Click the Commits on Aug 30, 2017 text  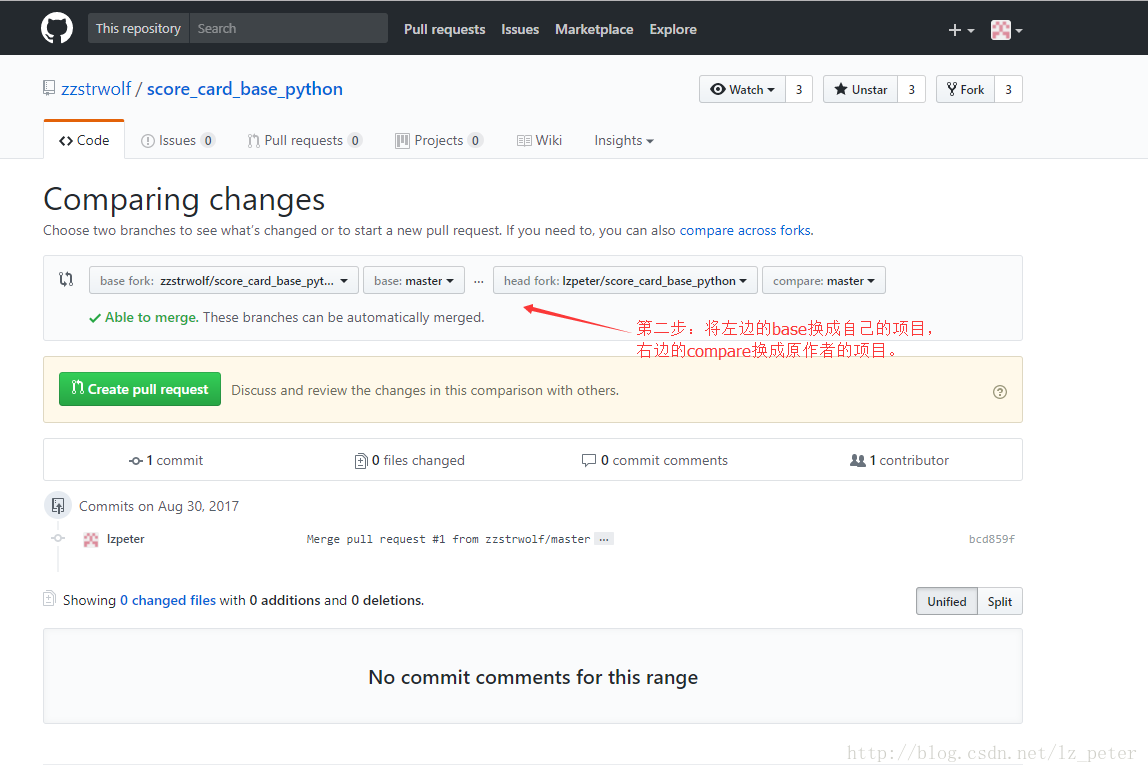click(x=159, y=507)
